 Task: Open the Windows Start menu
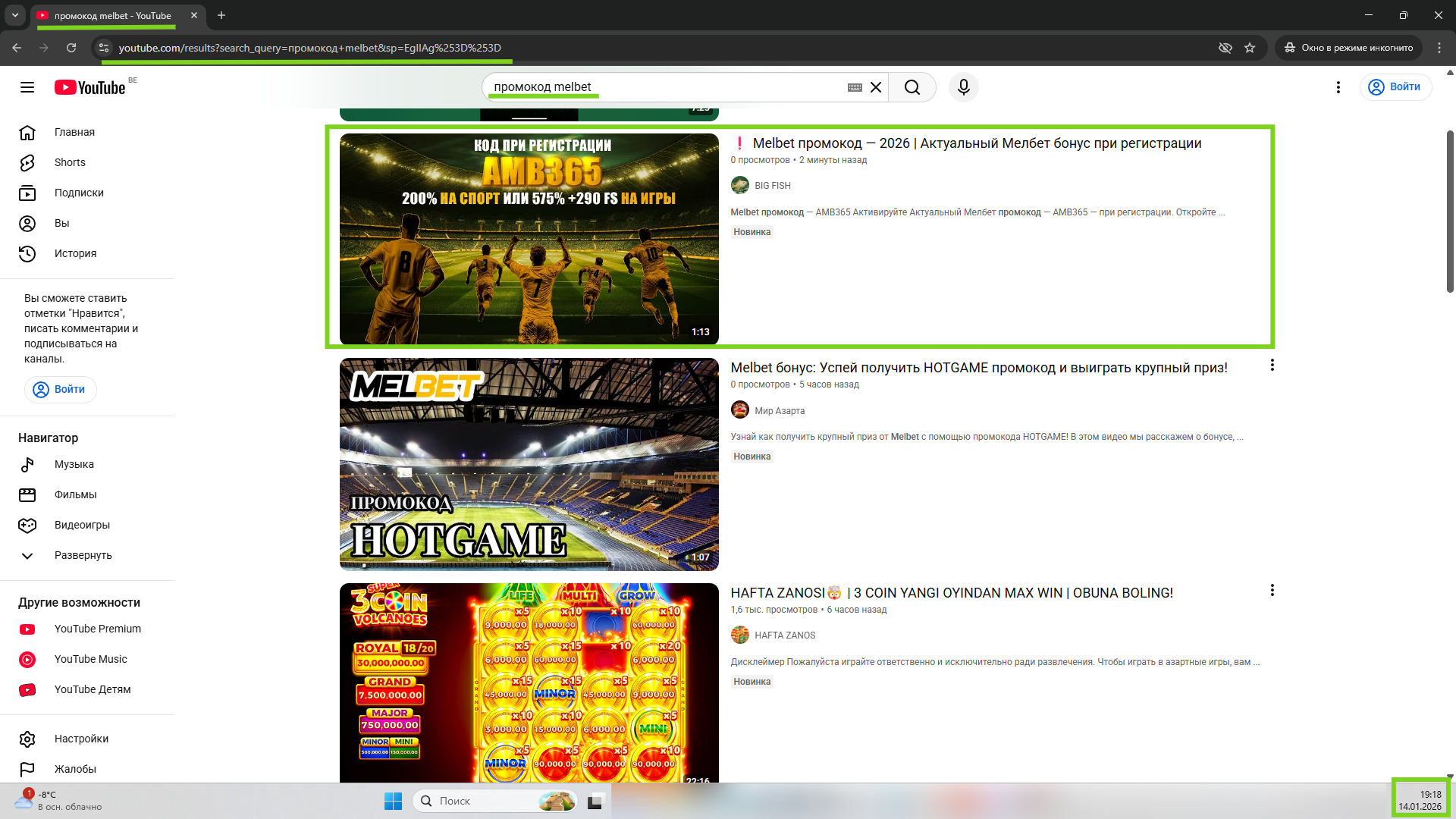393,801
